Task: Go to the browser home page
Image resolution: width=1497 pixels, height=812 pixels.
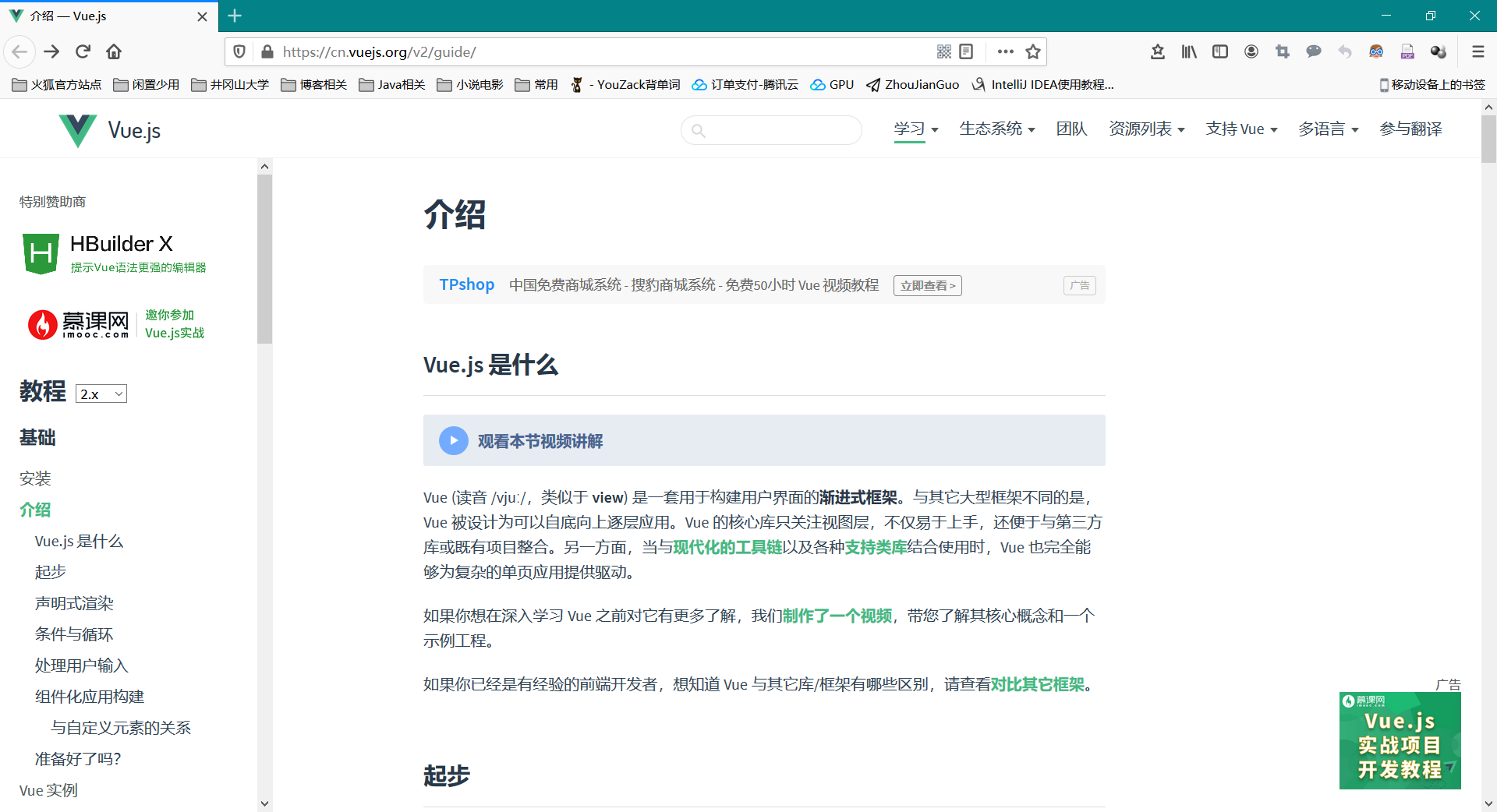Action: (x=114, y=51)
